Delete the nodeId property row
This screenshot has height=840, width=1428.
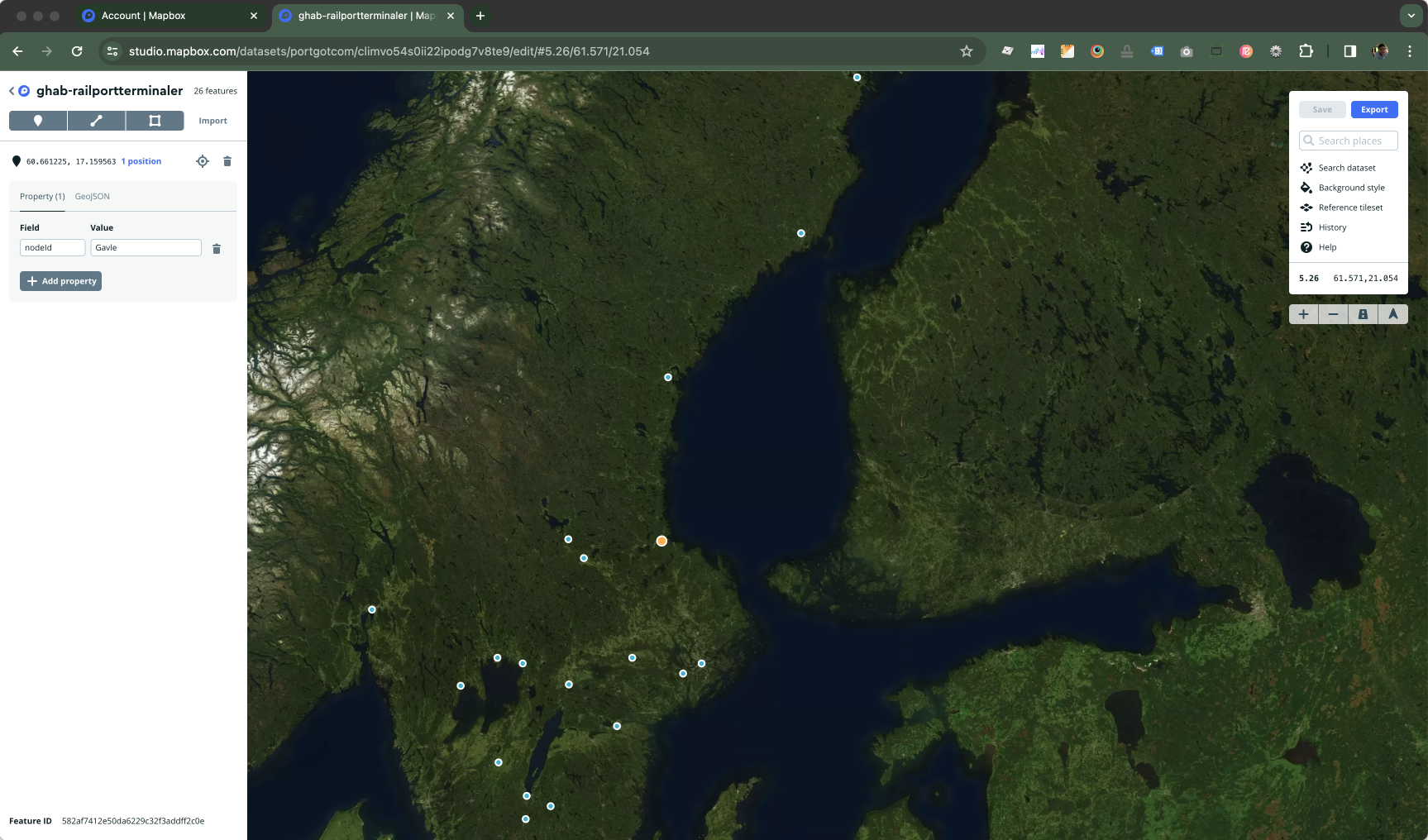(x=217, y=249)
